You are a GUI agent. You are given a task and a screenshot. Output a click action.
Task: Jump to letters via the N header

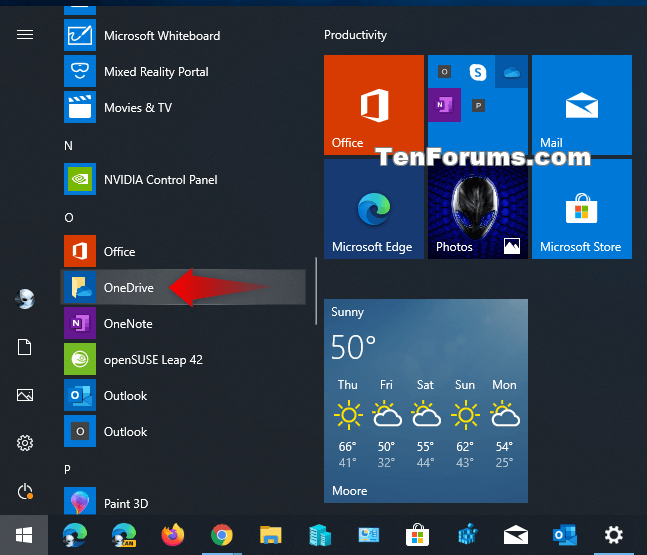68,146
